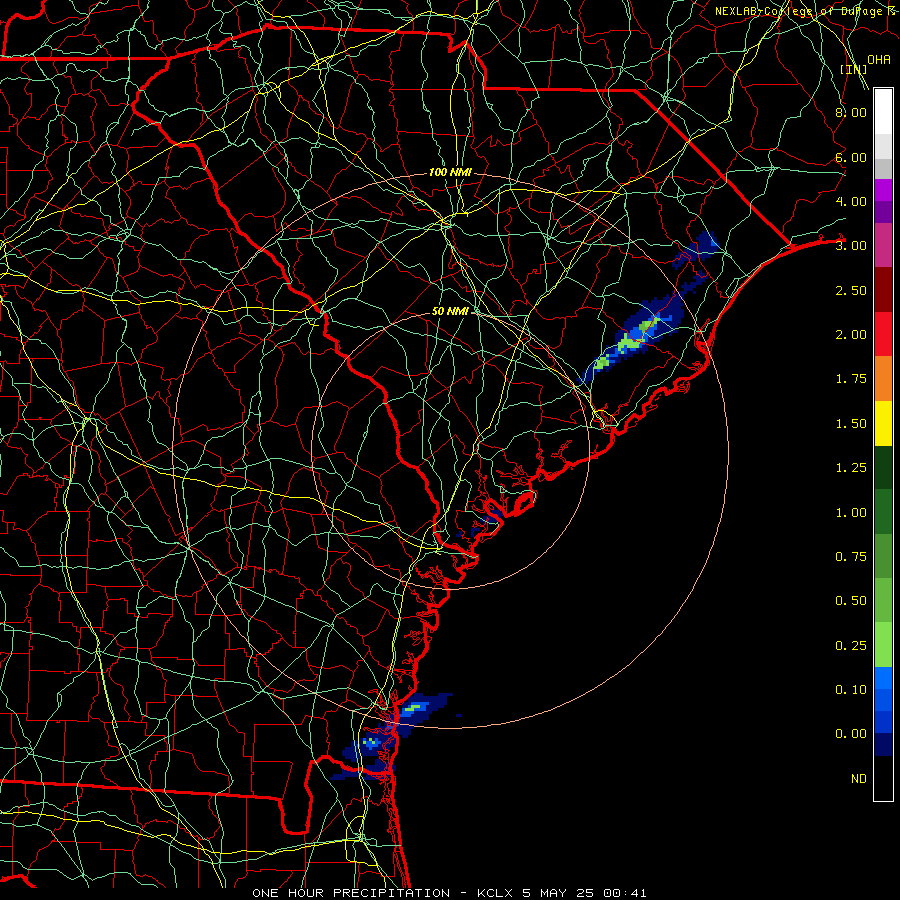
Task: Pick the light green swatch near 0.50
Action: tap(883, 601)
